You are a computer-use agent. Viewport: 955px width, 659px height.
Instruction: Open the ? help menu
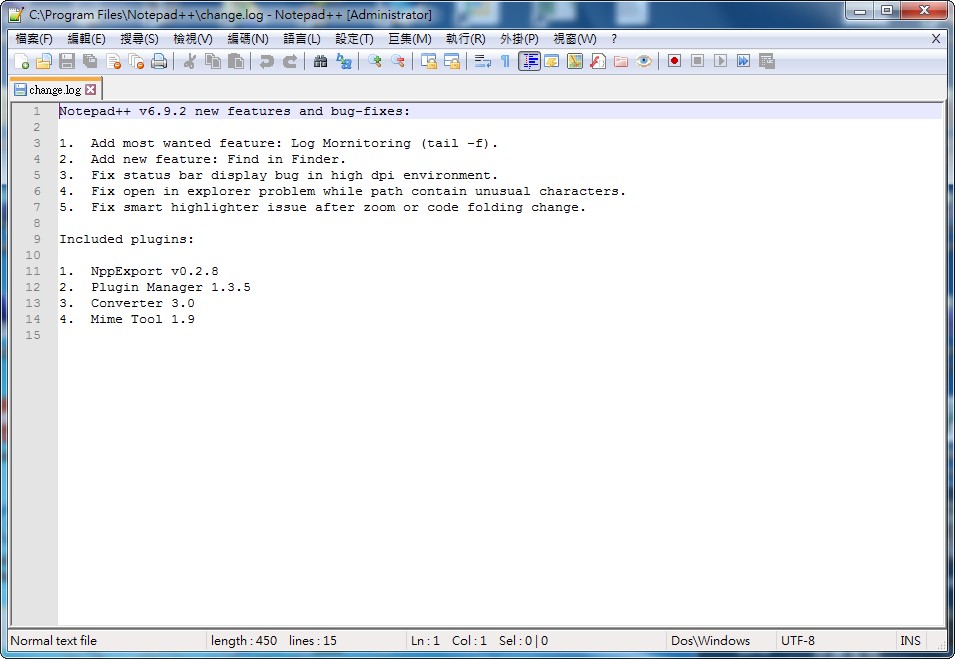point(614,39)
